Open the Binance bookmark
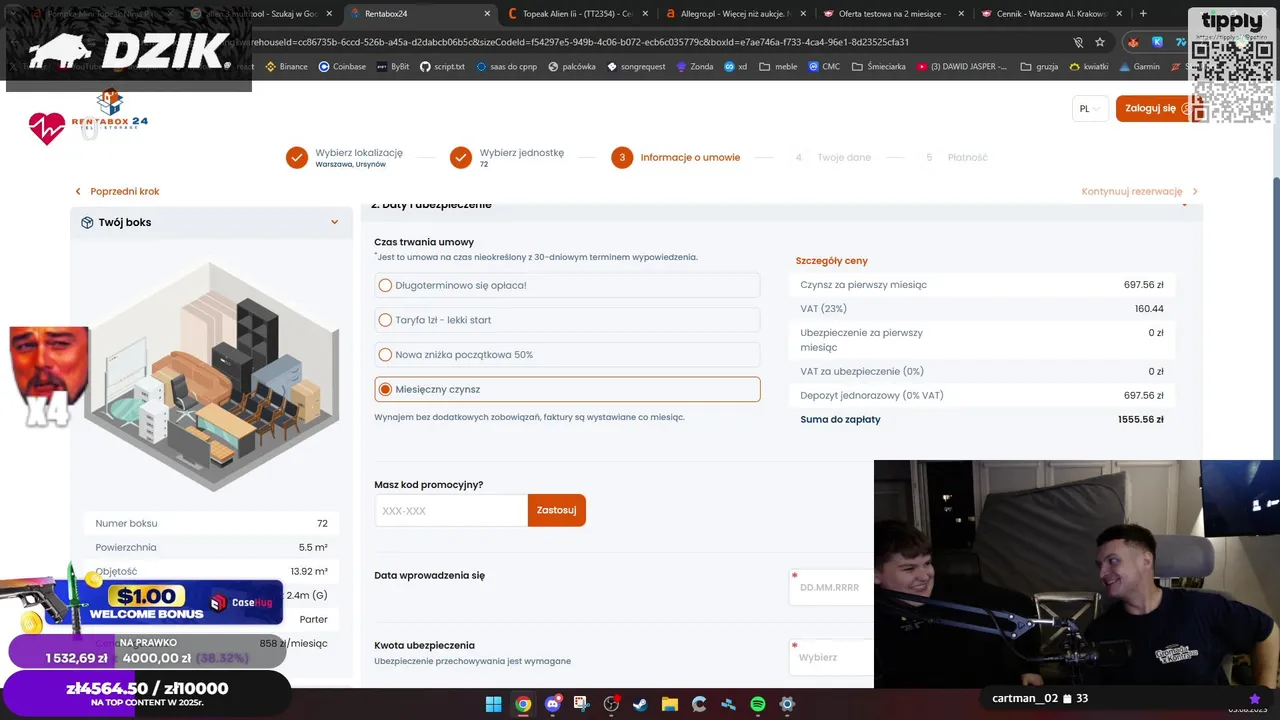1280x720 pixels. pyautogui.click(x=286, y=66)
